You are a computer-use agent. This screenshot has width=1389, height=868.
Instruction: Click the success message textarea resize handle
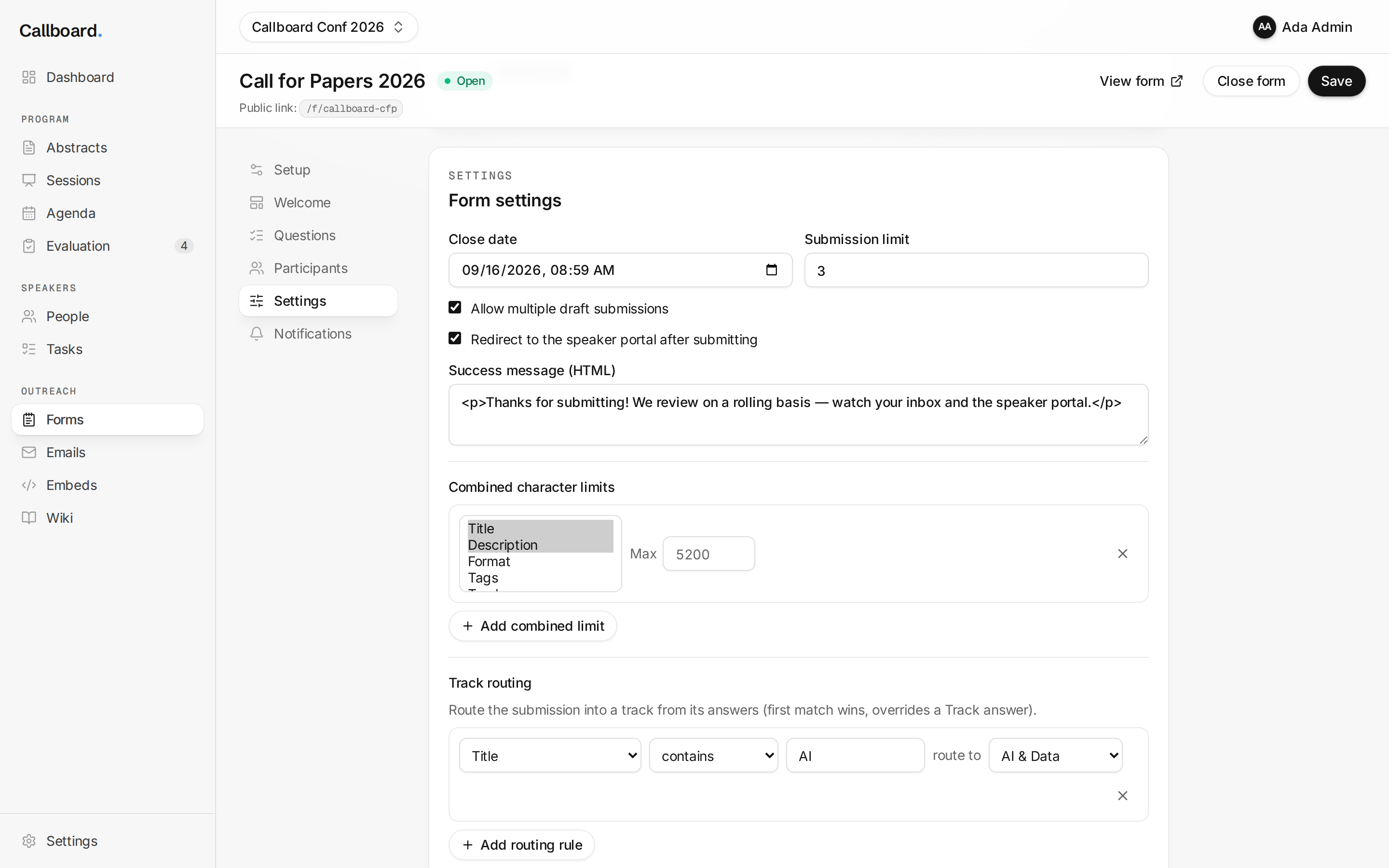pyautogui.click(x=1143, y=440)
